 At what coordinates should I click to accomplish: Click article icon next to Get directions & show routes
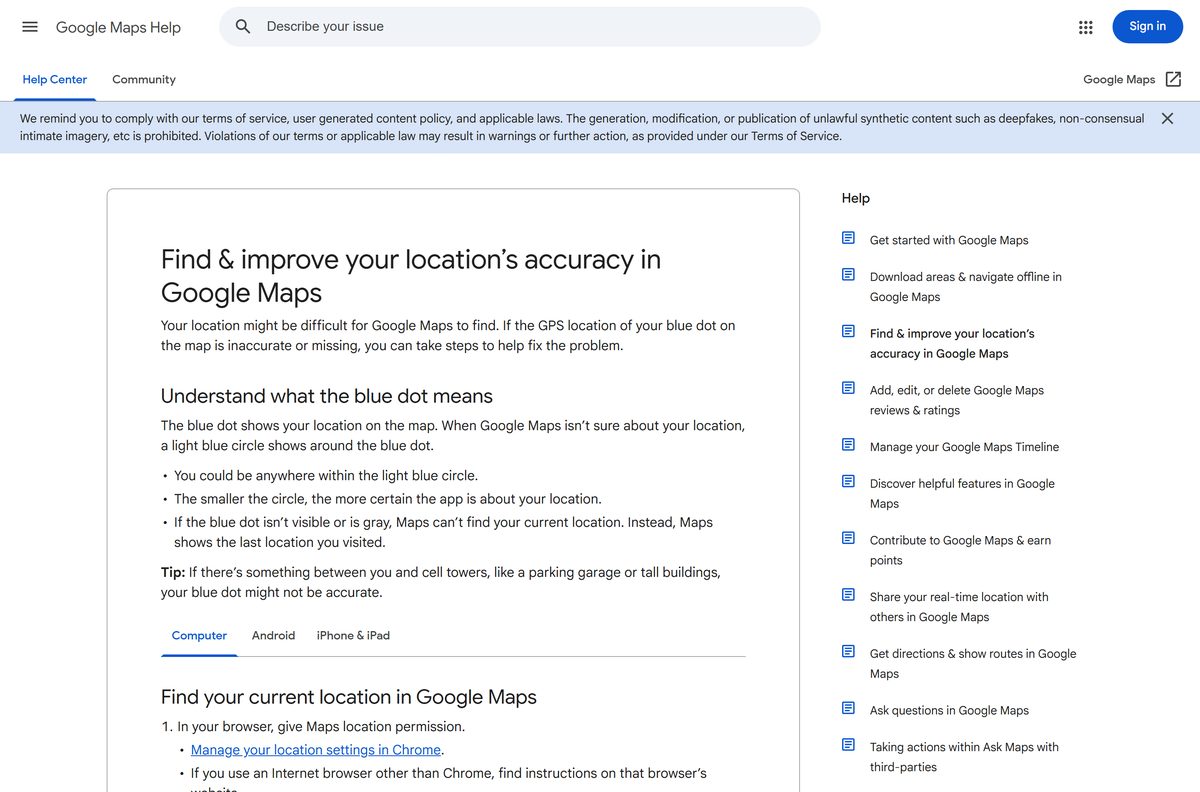pos(848,652)
